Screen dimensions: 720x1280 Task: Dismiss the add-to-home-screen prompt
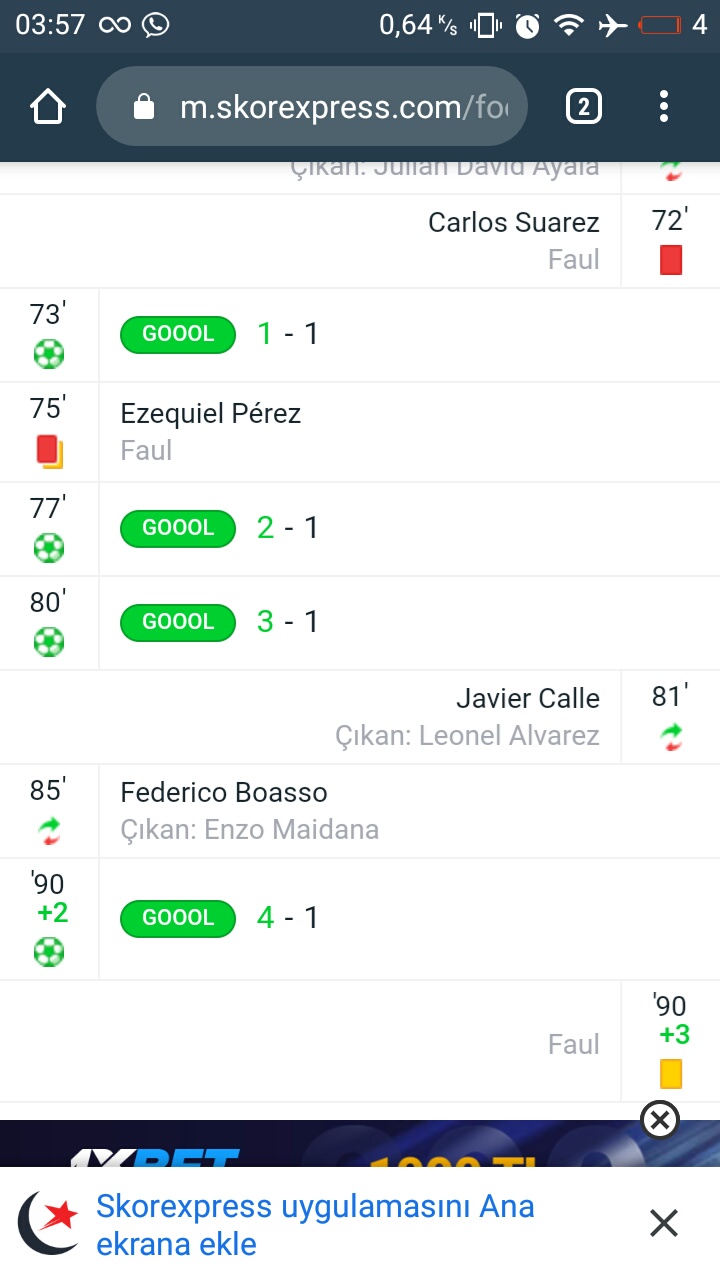pos(663,1223)
